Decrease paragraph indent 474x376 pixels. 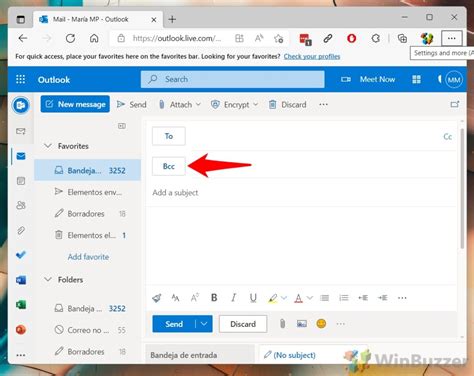363,298
